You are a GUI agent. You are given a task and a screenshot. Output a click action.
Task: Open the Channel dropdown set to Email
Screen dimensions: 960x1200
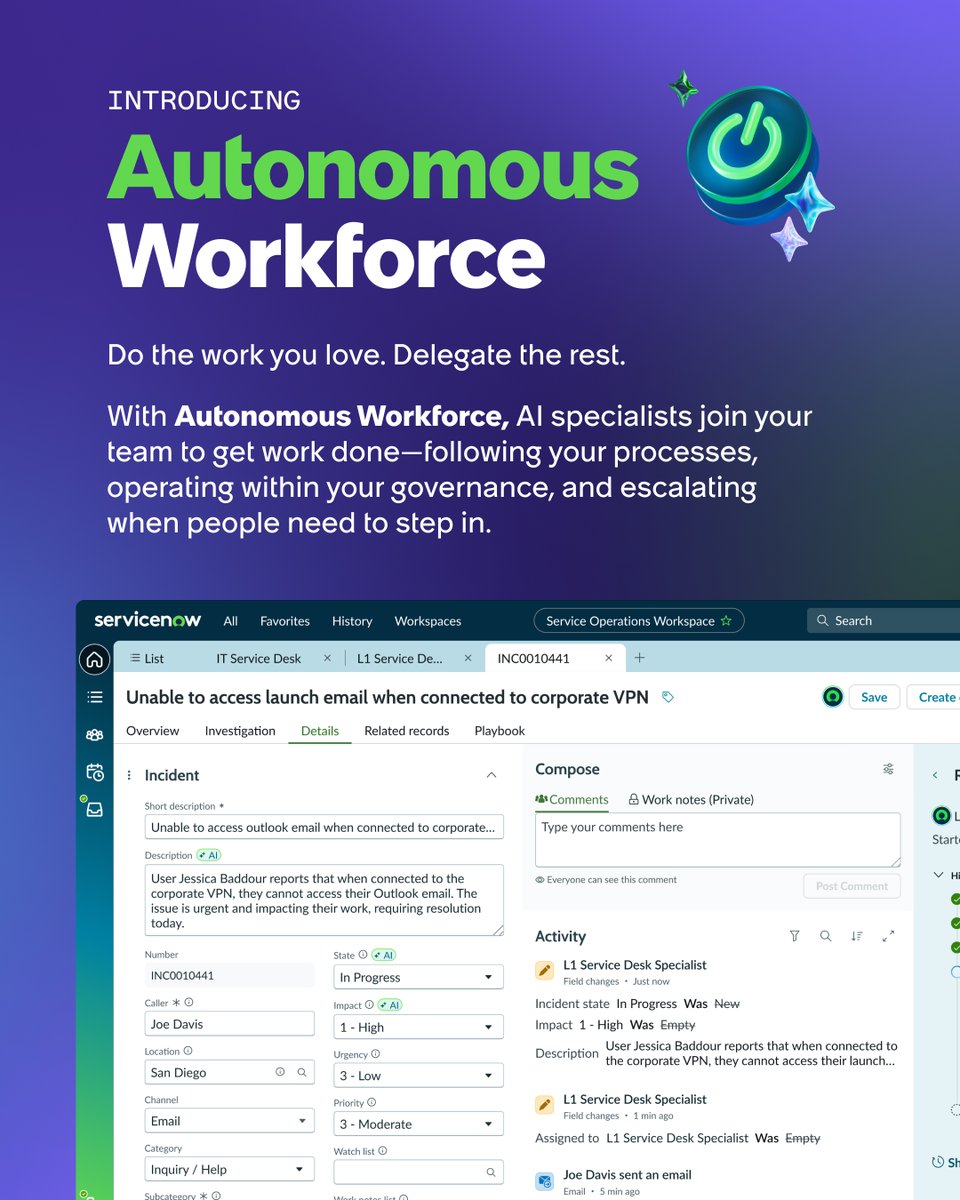point(229,1122)
